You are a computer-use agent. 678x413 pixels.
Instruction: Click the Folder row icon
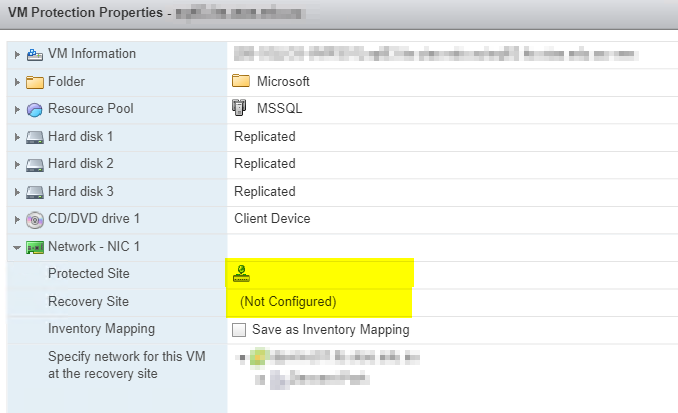point(35,82)
